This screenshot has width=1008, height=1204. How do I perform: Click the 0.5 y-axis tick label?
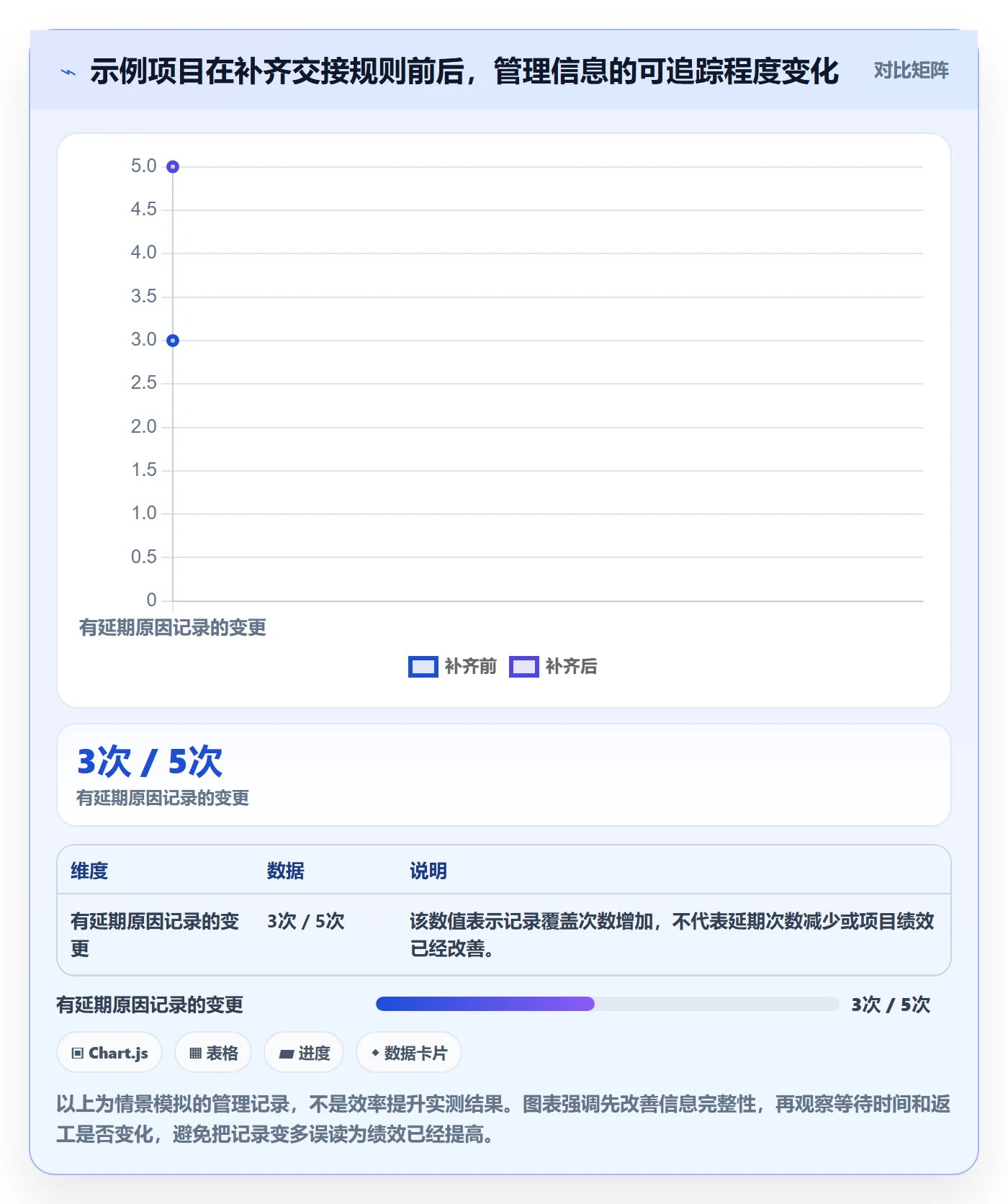(143, 557)
